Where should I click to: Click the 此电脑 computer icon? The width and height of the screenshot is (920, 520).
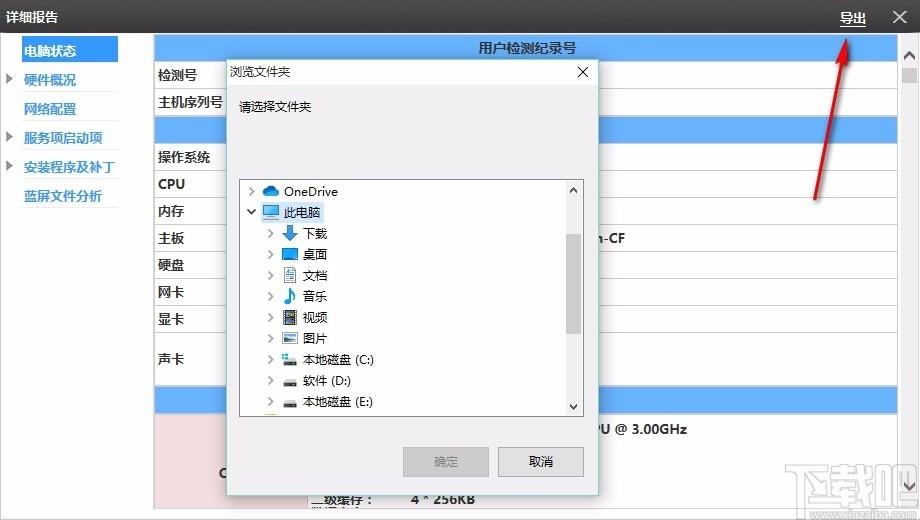click(x=270, y=212)
